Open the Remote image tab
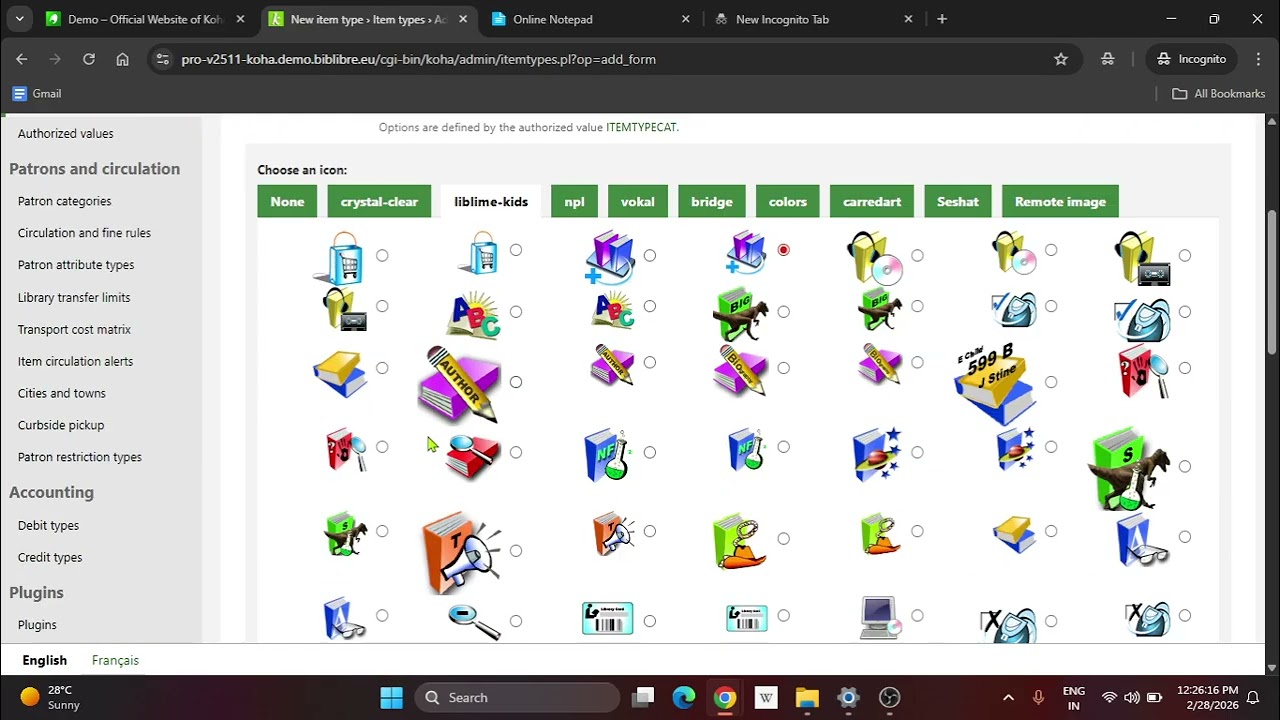The image size is (1280, 720). tap(1060, 201)
